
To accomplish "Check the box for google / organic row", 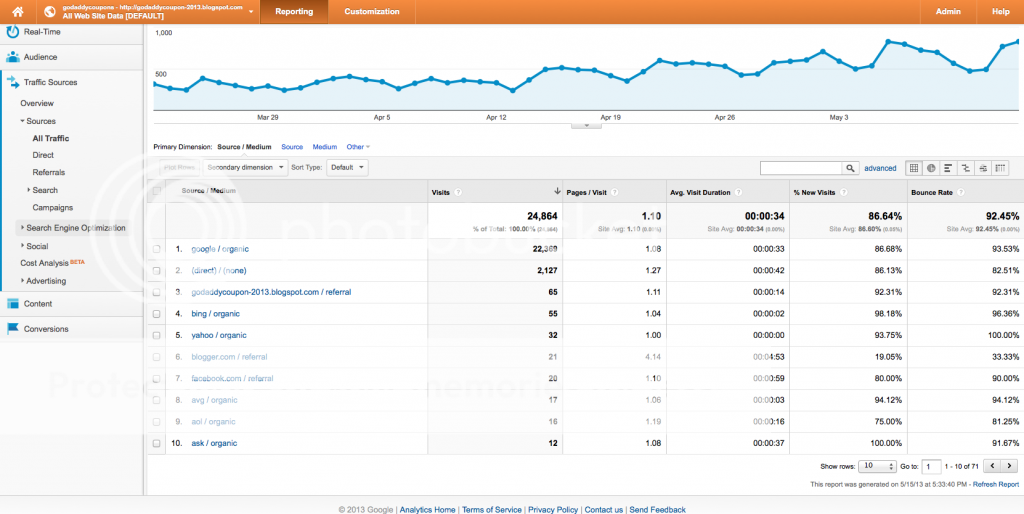I will tap(156, 249).
